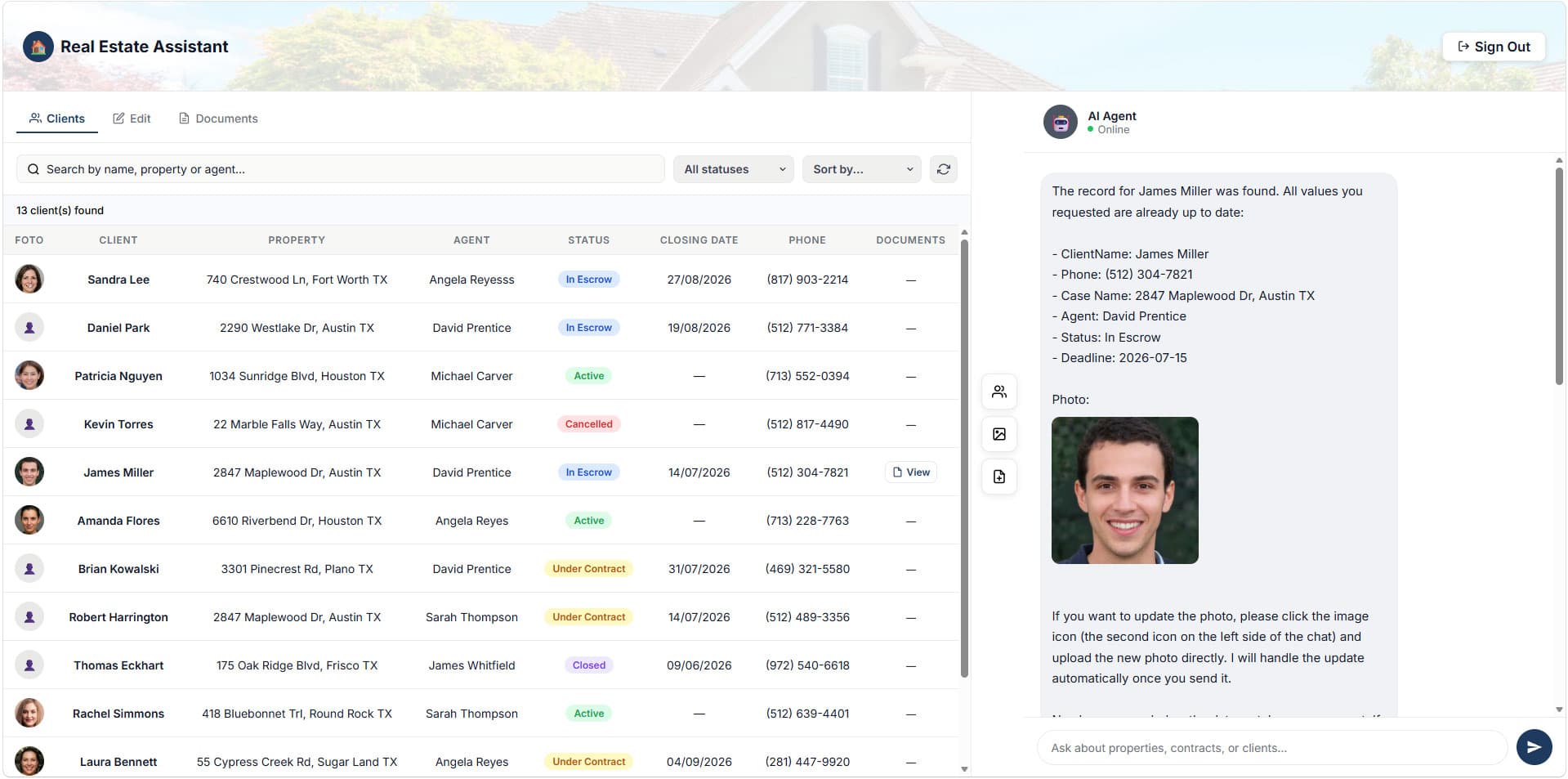Click the chat message input field

(1271, 747)
